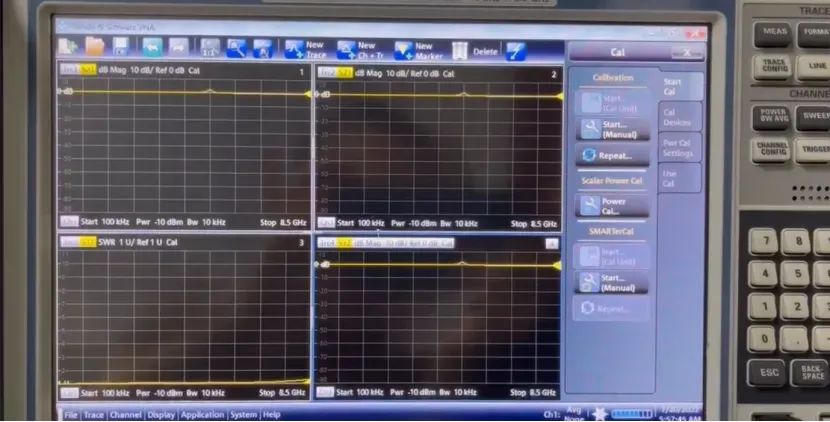Click the New Ch + Tr icon
The width and height of the screenshot is (830, 422).
(x=360, y=50)
